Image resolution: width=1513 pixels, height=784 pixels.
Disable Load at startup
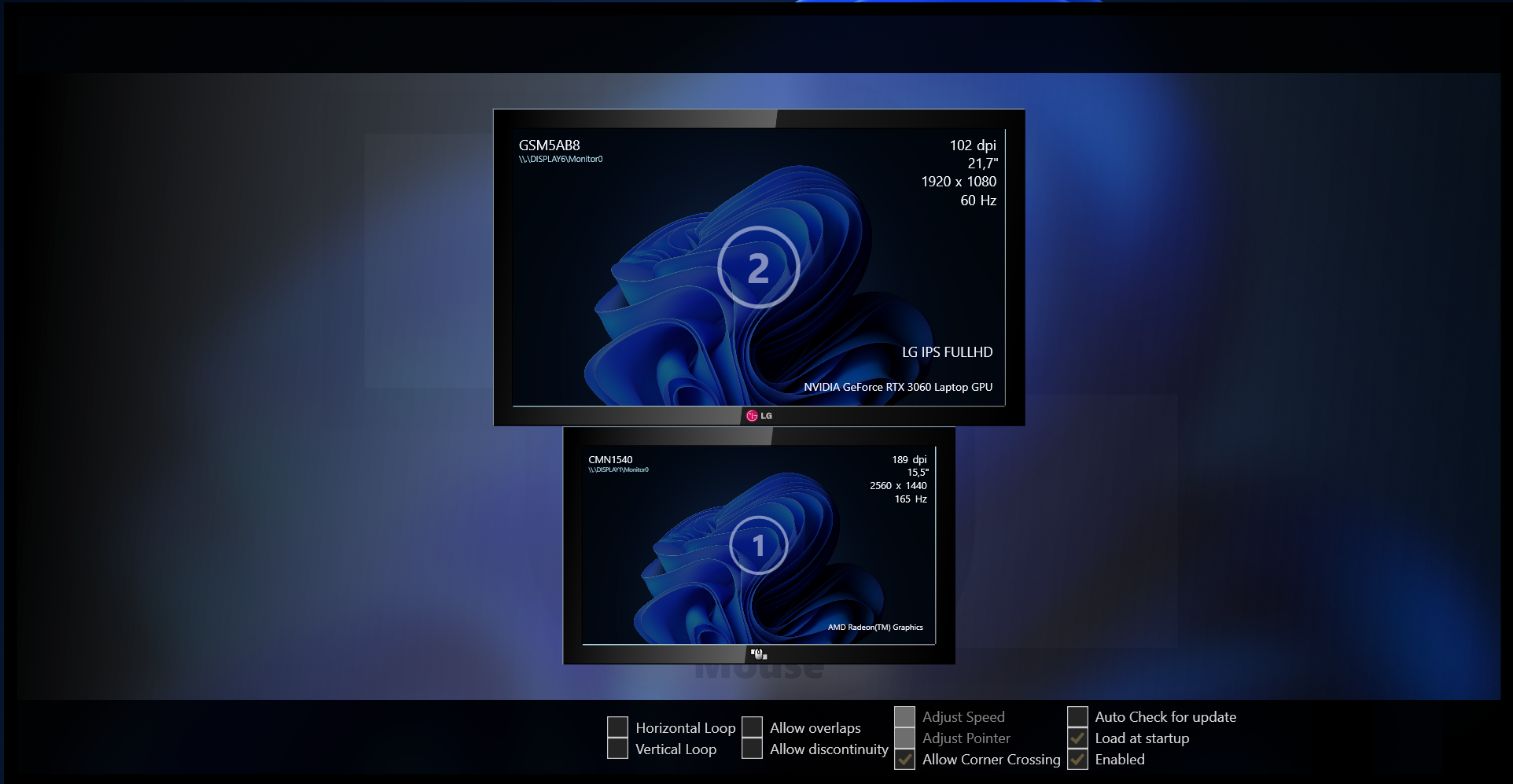[x=1078, y=738]
